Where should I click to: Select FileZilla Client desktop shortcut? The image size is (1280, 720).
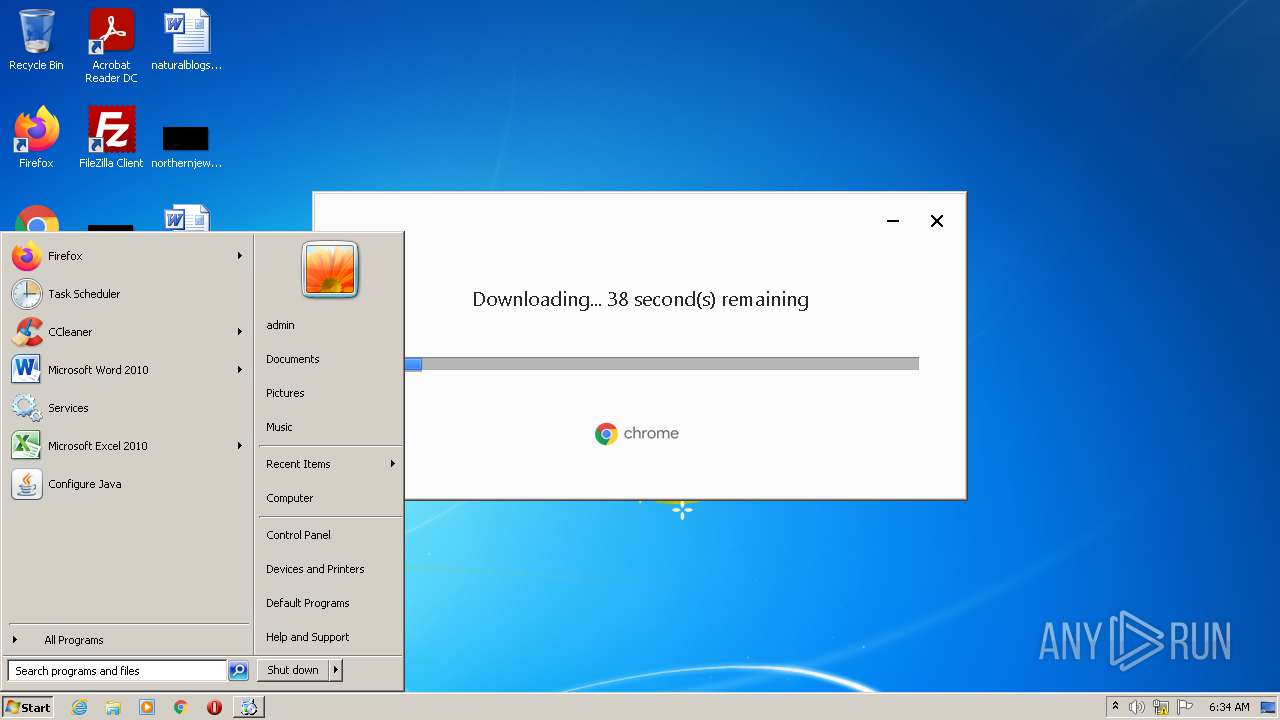(x=111, y=138)
